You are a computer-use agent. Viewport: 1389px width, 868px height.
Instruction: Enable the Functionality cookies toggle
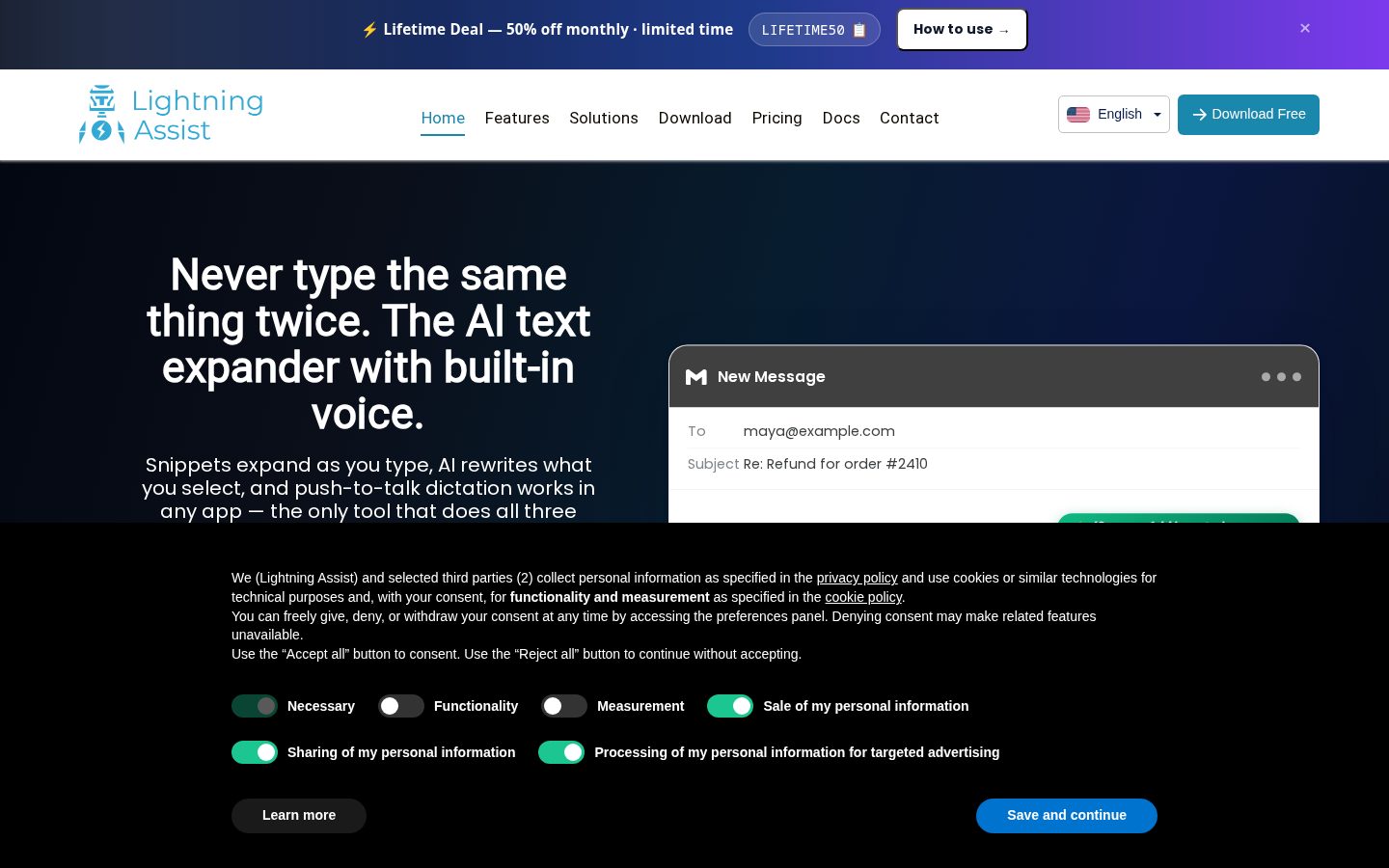point(401,706)
